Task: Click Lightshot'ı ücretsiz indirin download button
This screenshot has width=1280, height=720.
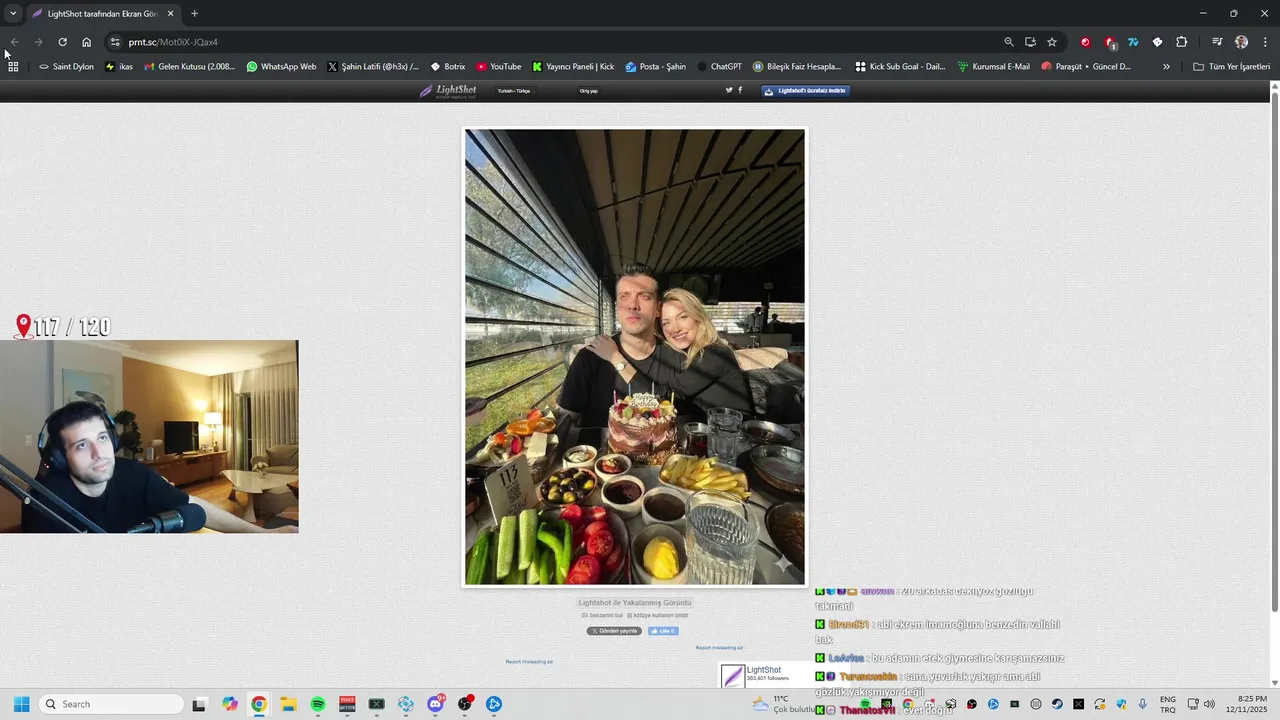Action: pyautogui.click(x=806, y=90)
